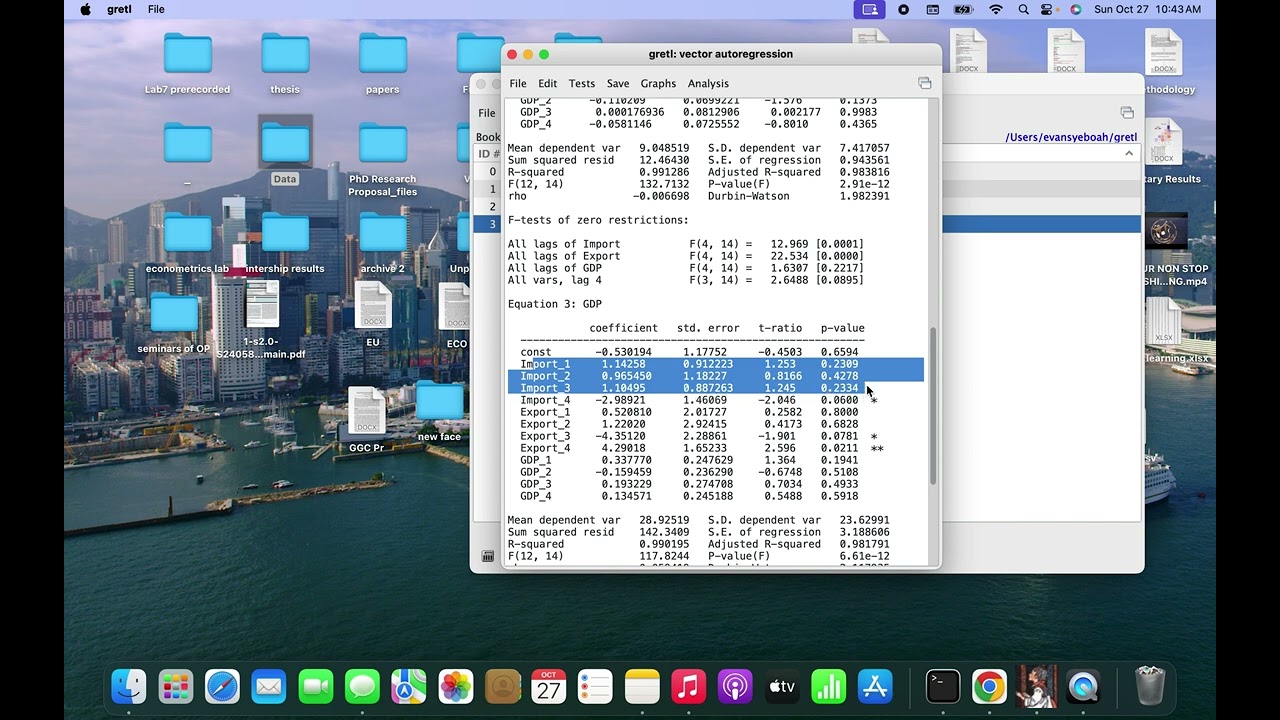This screenshot has width=1280, height=720.
Task: Open the gretl application menu
Action: 117,9
